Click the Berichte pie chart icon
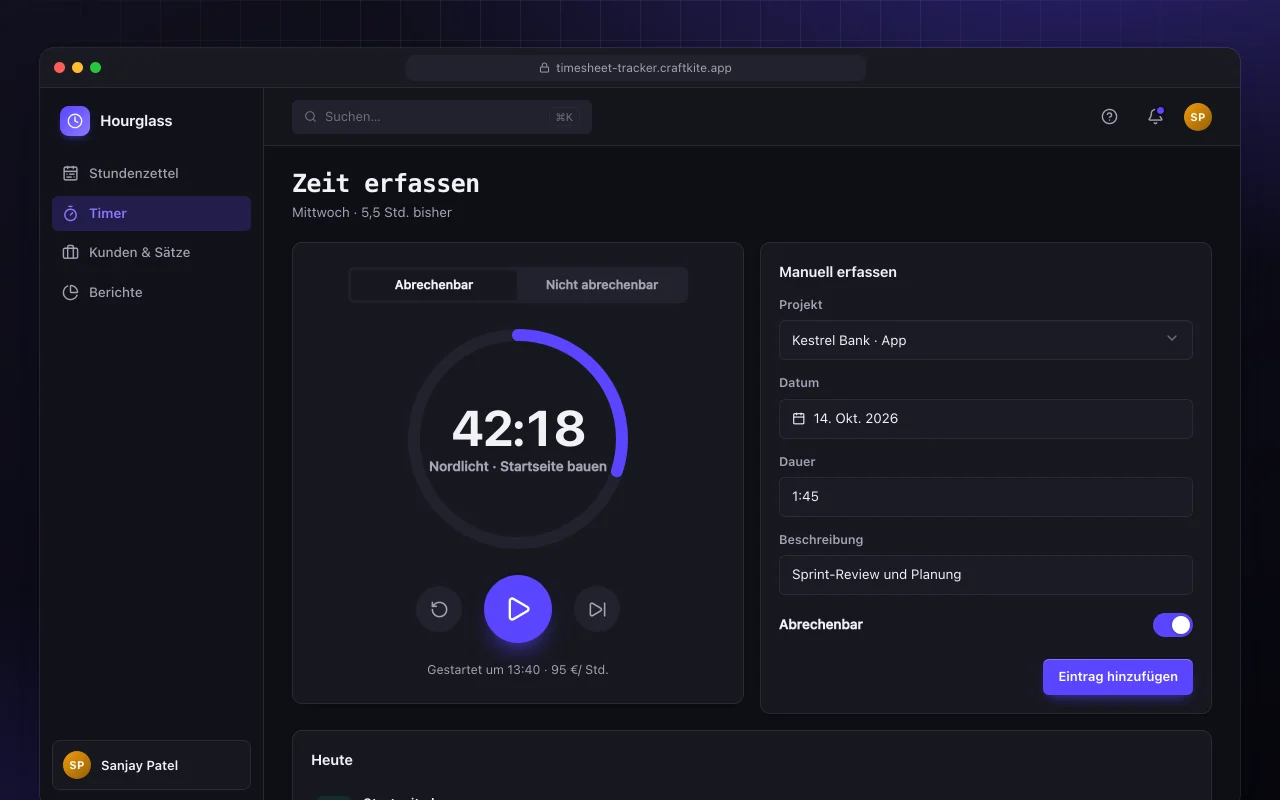Viewport: 1280px width, 800px height. point(70,292)
